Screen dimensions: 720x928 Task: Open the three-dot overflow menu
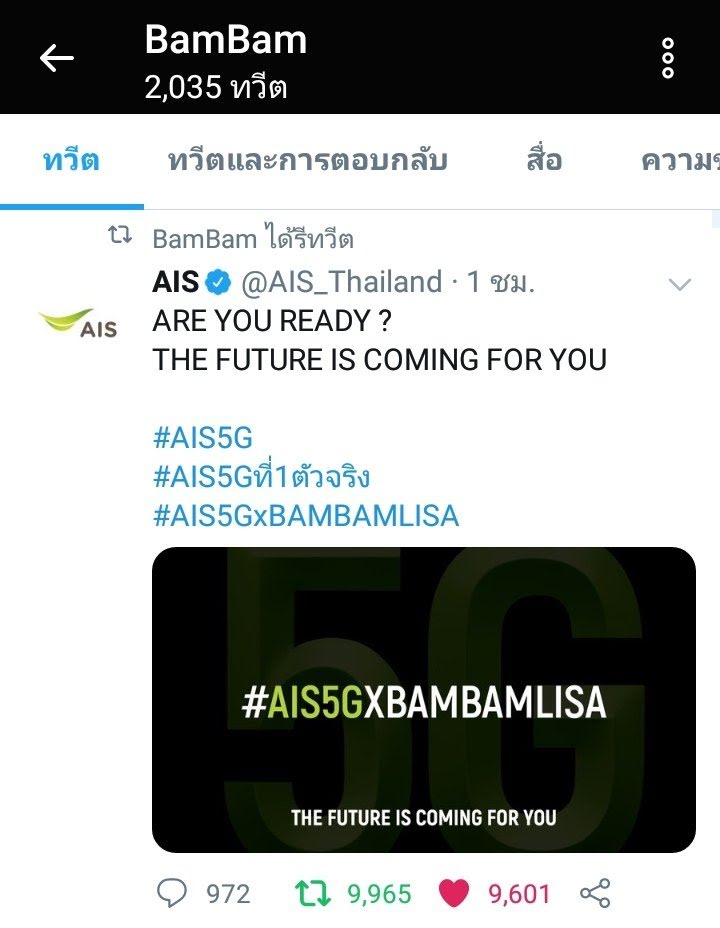coord(667,58)
